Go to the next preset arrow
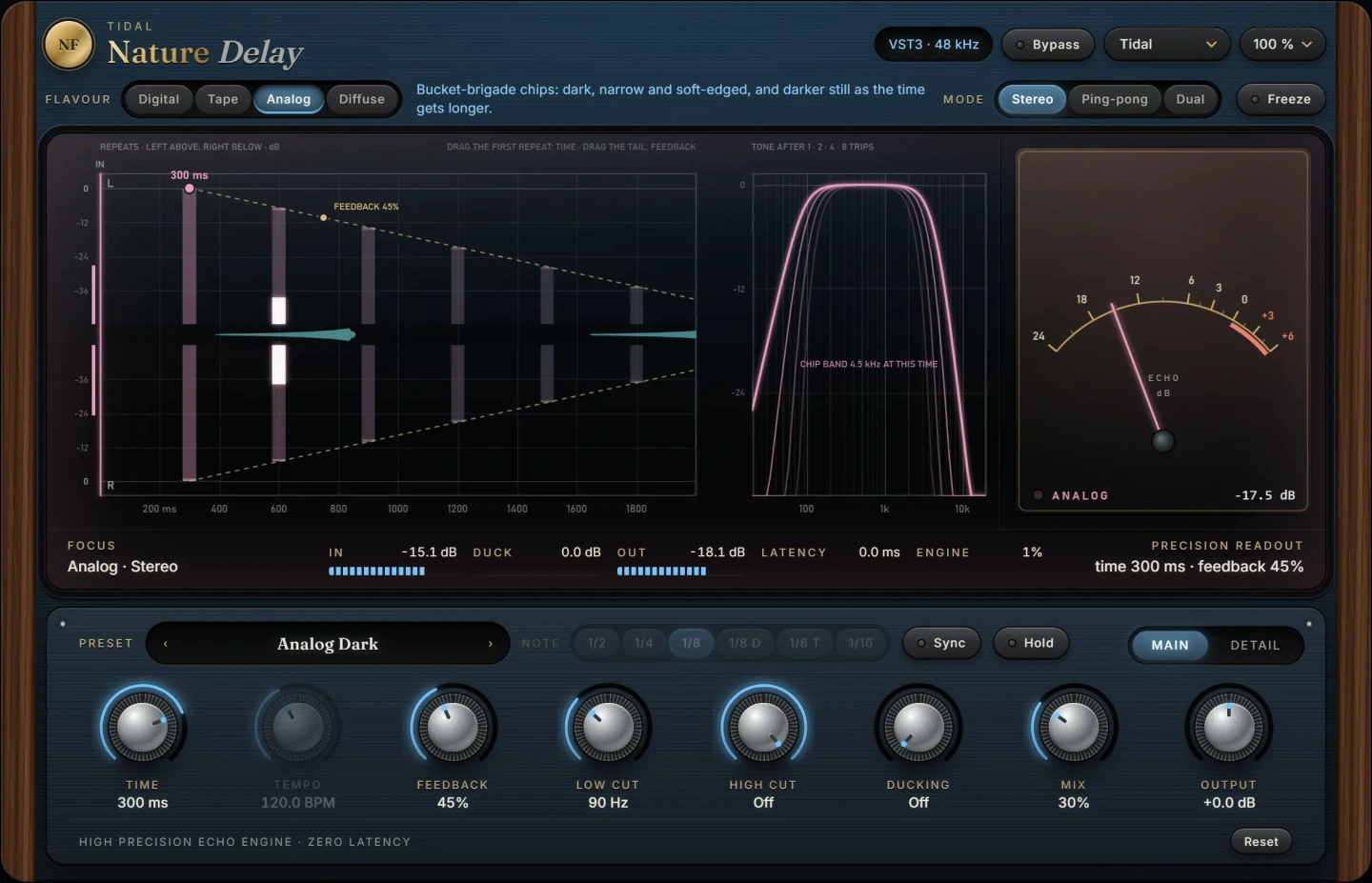 491,644
